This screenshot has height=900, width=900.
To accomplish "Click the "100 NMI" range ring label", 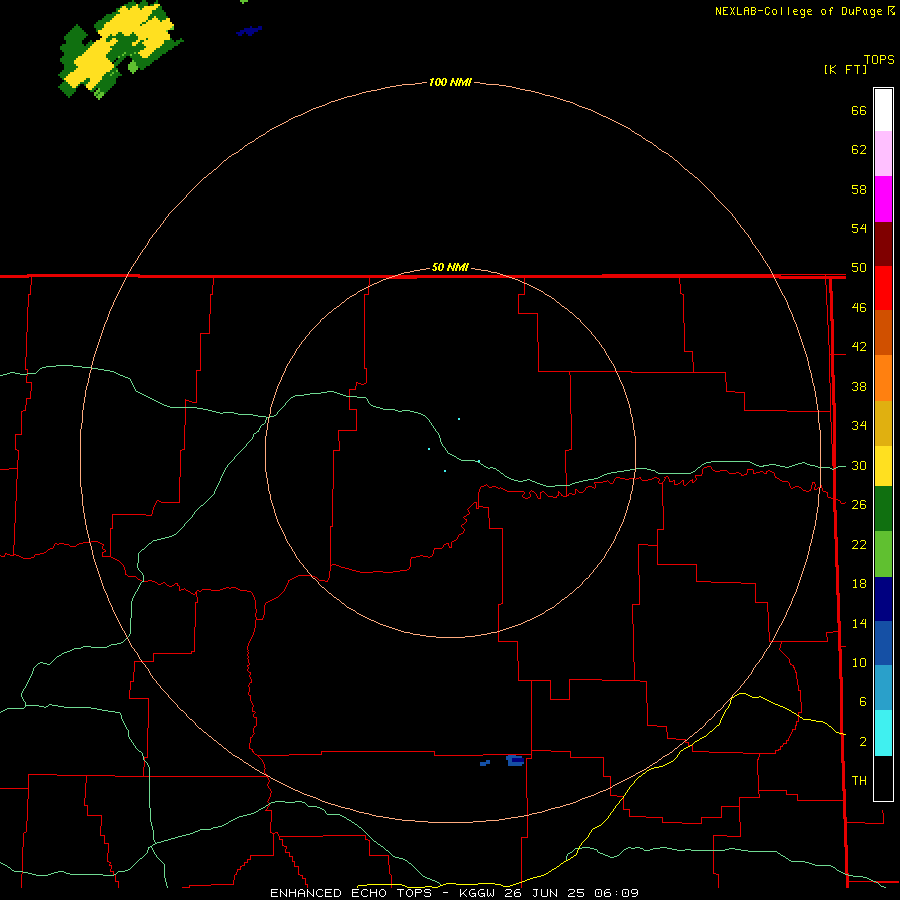I will coord(450,82).
